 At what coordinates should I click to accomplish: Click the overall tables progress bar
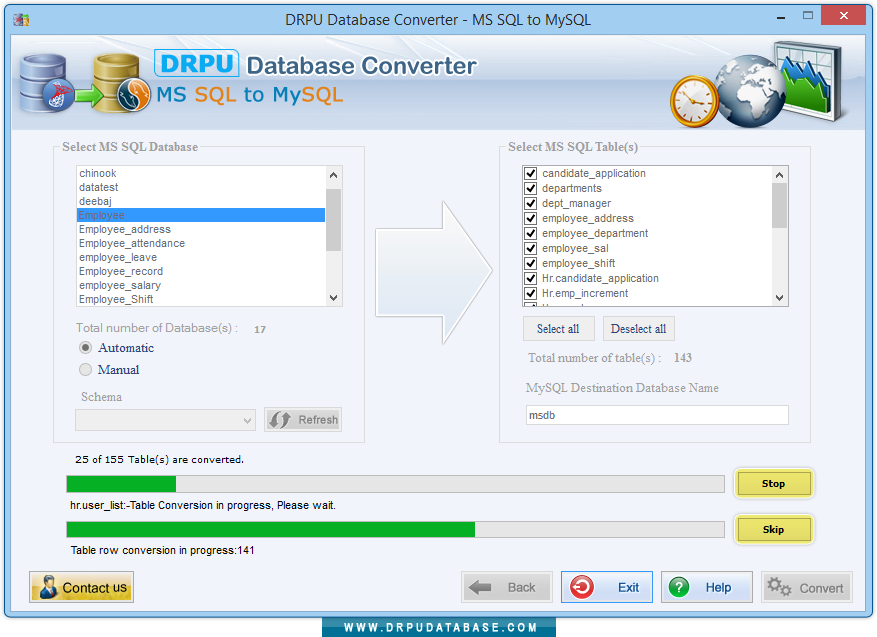click(395, 484)
